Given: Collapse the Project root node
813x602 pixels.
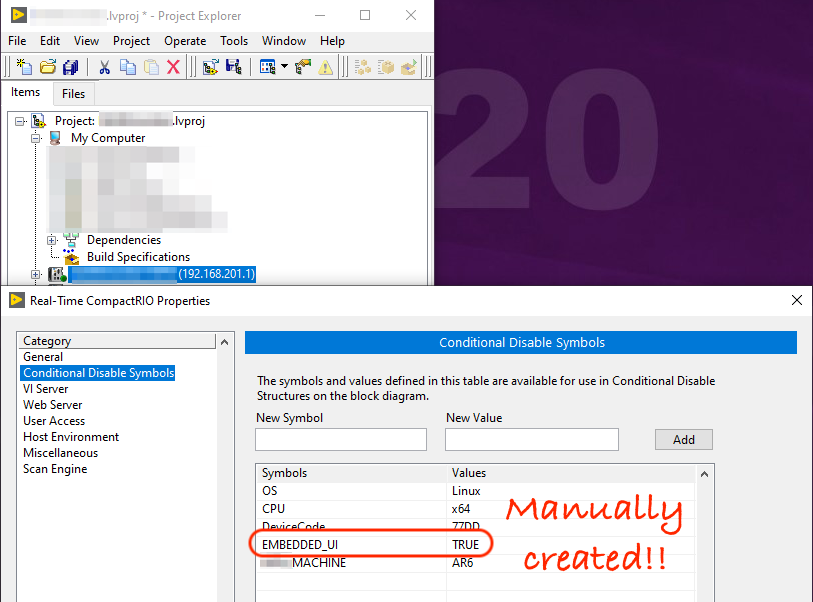Looking at the screenshot, I should point(20,121).
